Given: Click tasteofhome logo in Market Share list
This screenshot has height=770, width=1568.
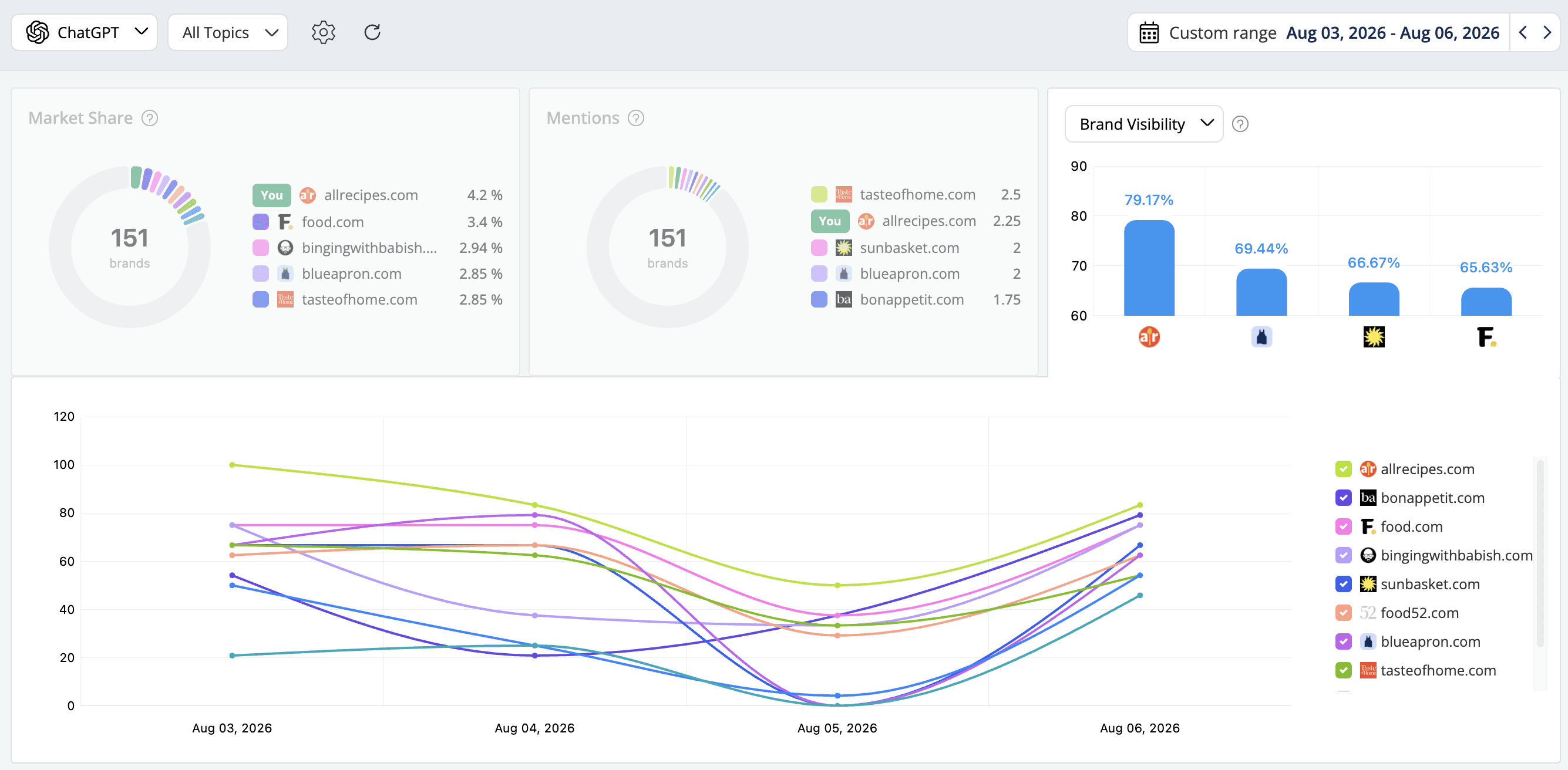Looking at the screenshot, I should tap(285, 299).
